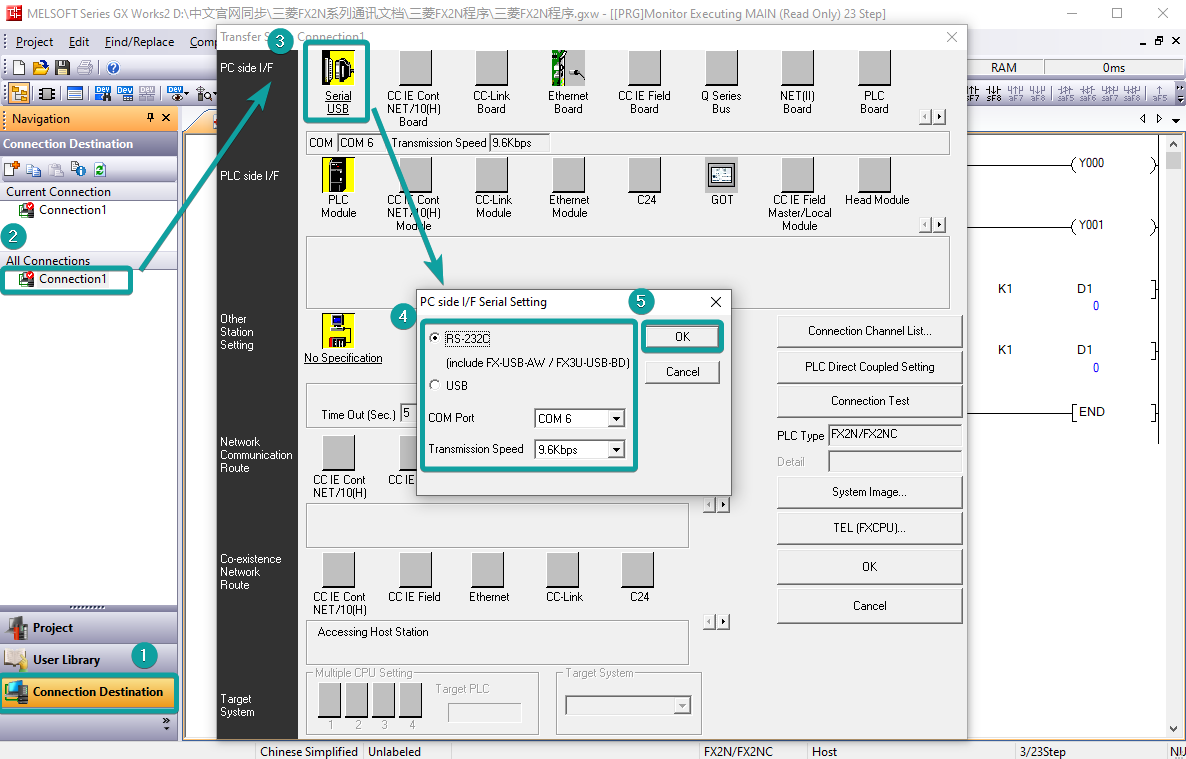The image size is (1186, 759).
Task: Switch to Project view in Navigation
Action: coord(88,628)
